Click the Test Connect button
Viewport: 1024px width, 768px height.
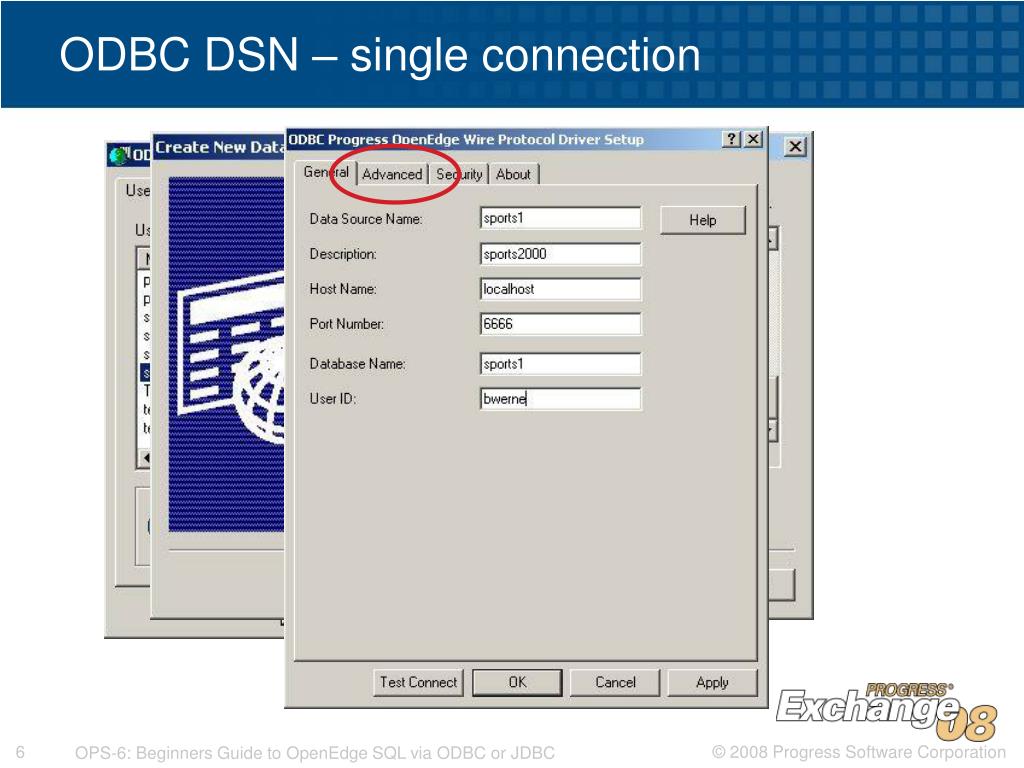coord(418,682)
